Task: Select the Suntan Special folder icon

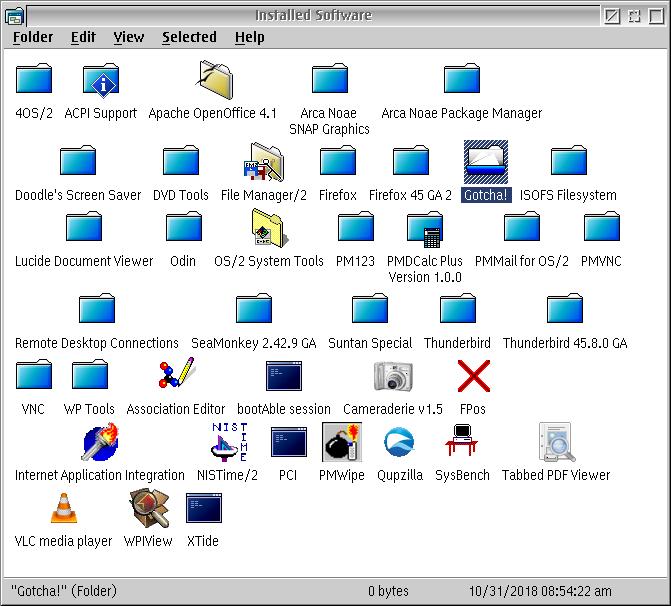Action: click(x=370, y=308)
